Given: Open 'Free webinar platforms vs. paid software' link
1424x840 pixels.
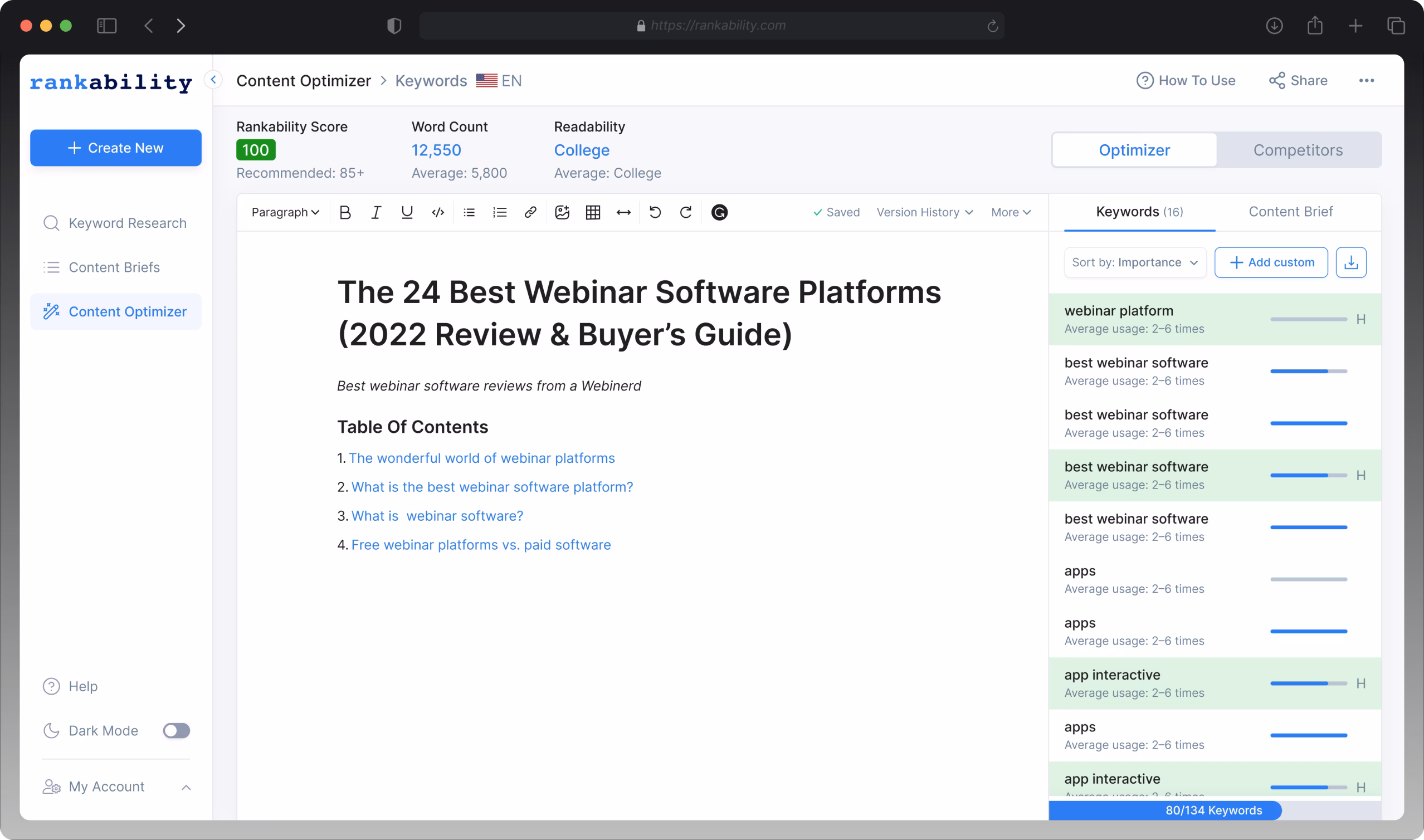Looking at the screenshot, I should [480, 545].
